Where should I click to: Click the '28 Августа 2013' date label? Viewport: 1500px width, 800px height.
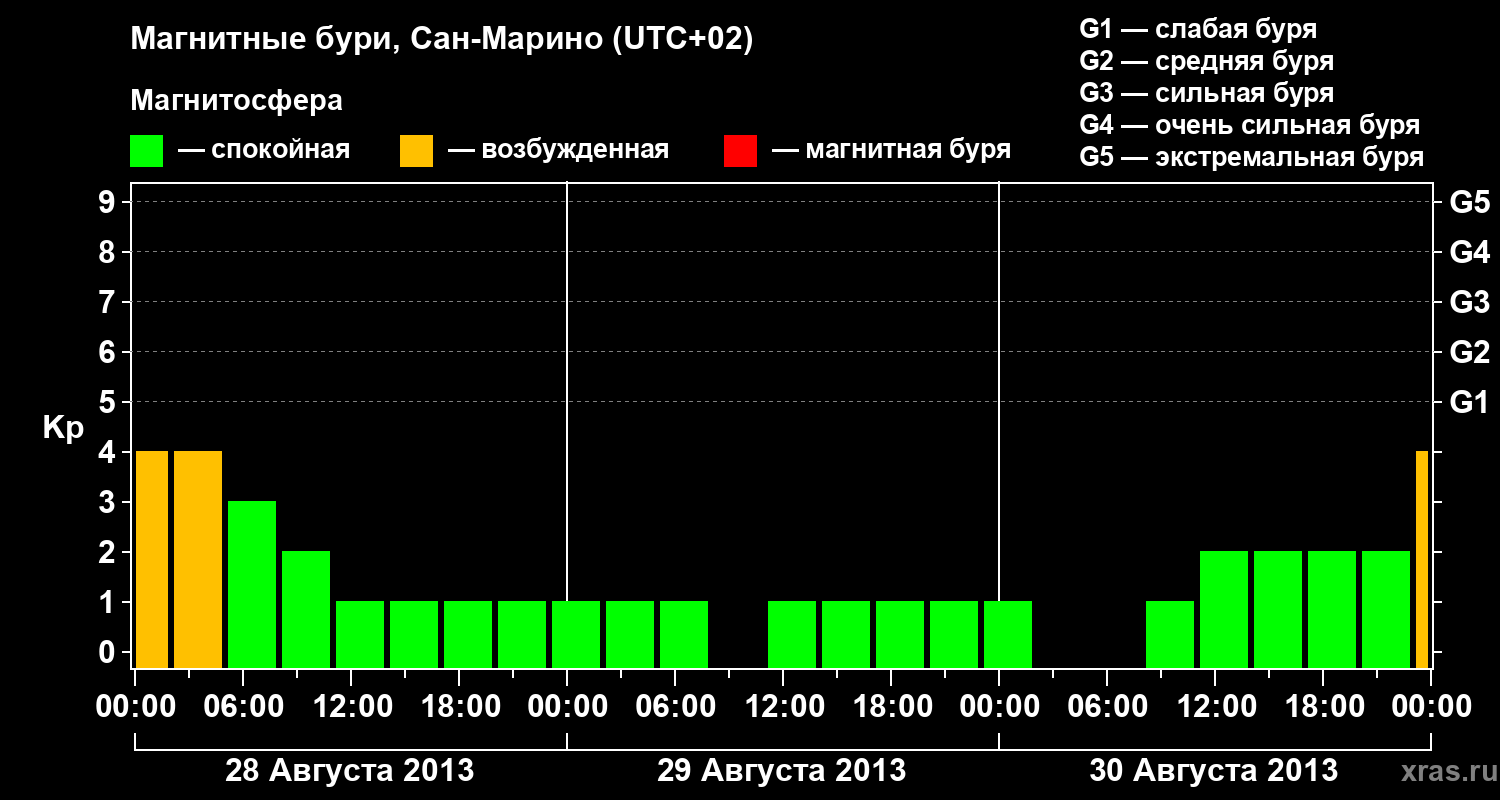pos(349,771)
